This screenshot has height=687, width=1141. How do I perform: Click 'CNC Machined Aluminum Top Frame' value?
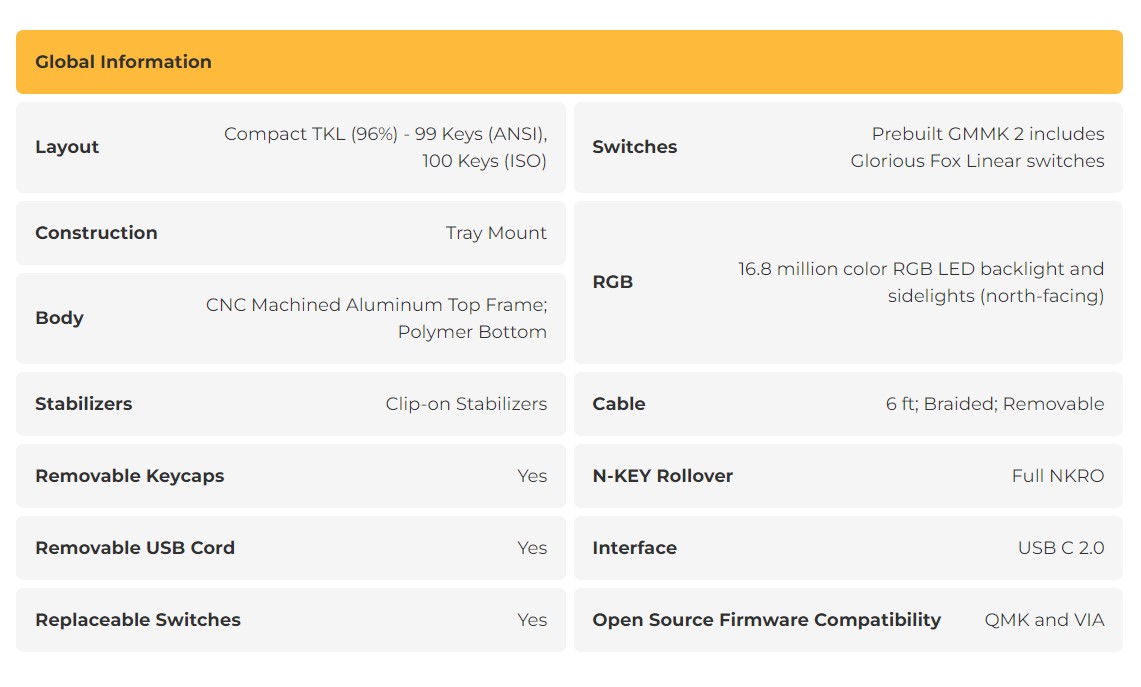click(x=376, y=318)
